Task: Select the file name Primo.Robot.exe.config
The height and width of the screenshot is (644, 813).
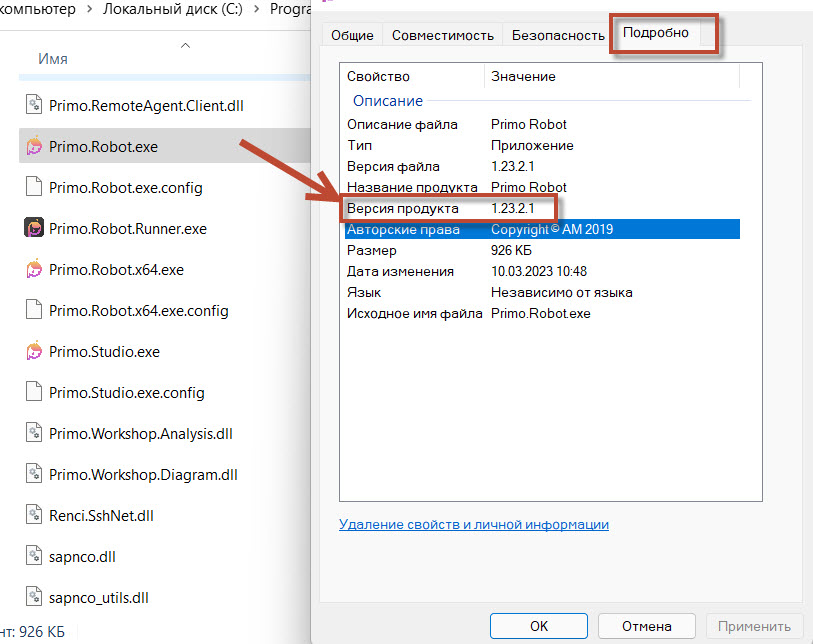Action: click(125, 187)
